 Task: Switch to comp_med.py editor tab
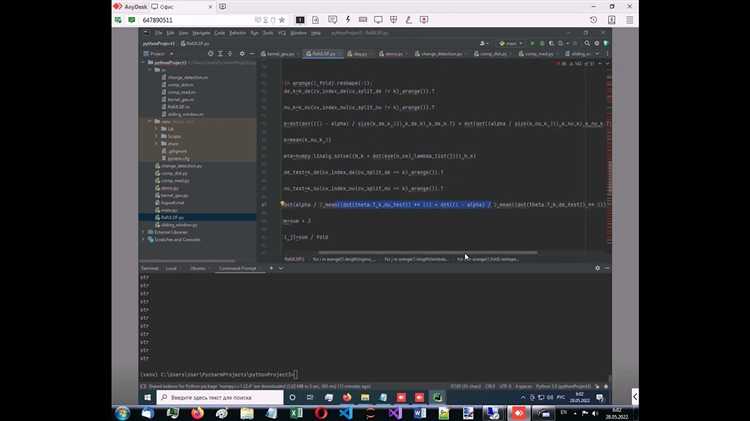(539, 54)
